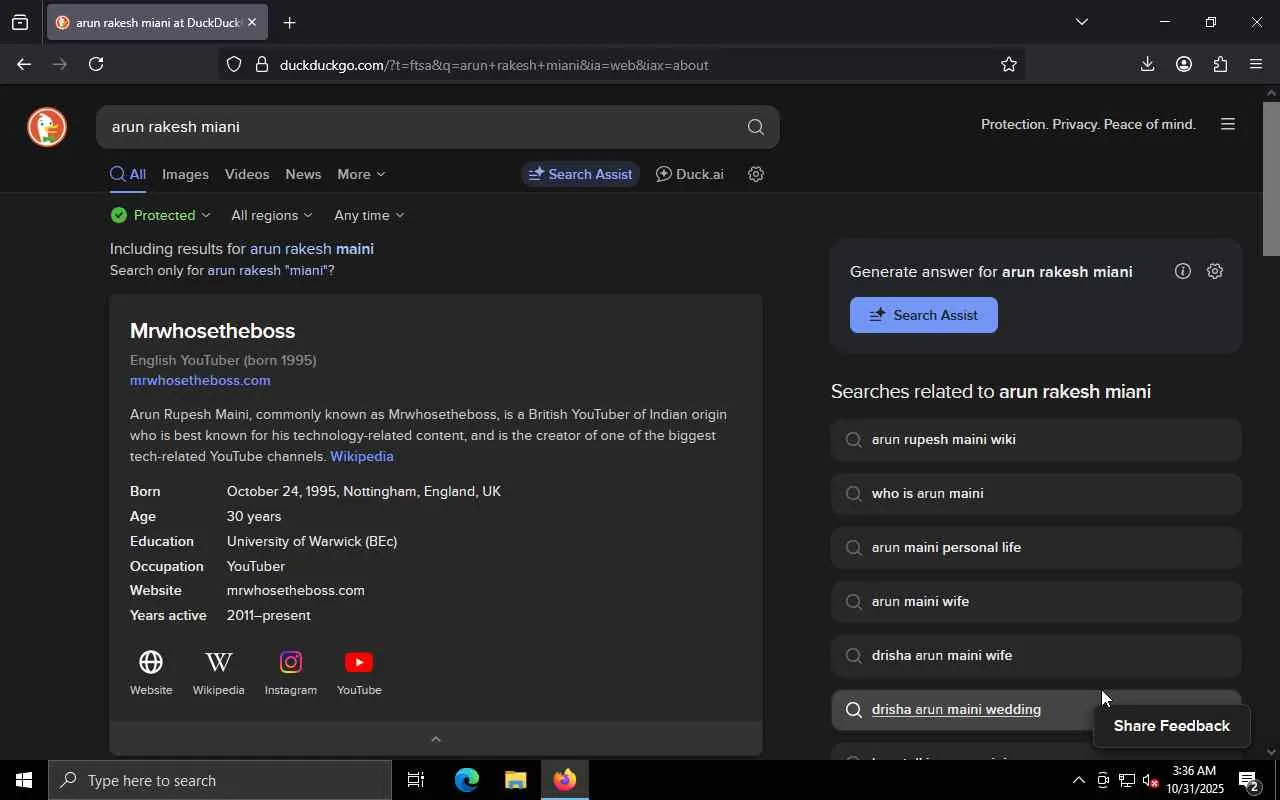
Task: Open the Mrwhosetheboss panel title
Action: click(x=212, y=331)
